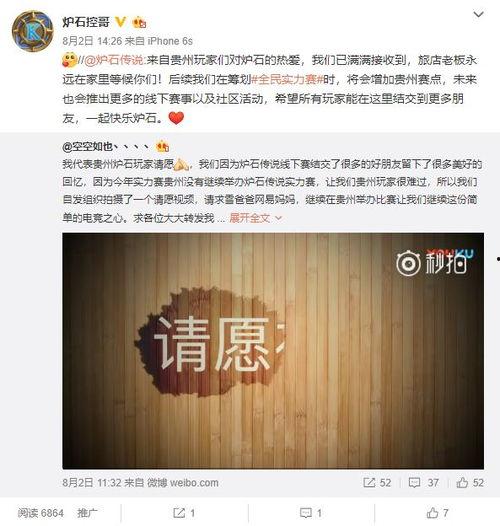The height and width of the screenshot is (526, 500).
Task: Click badge icon next to @空空如也
Action: (x=162, y=146)
